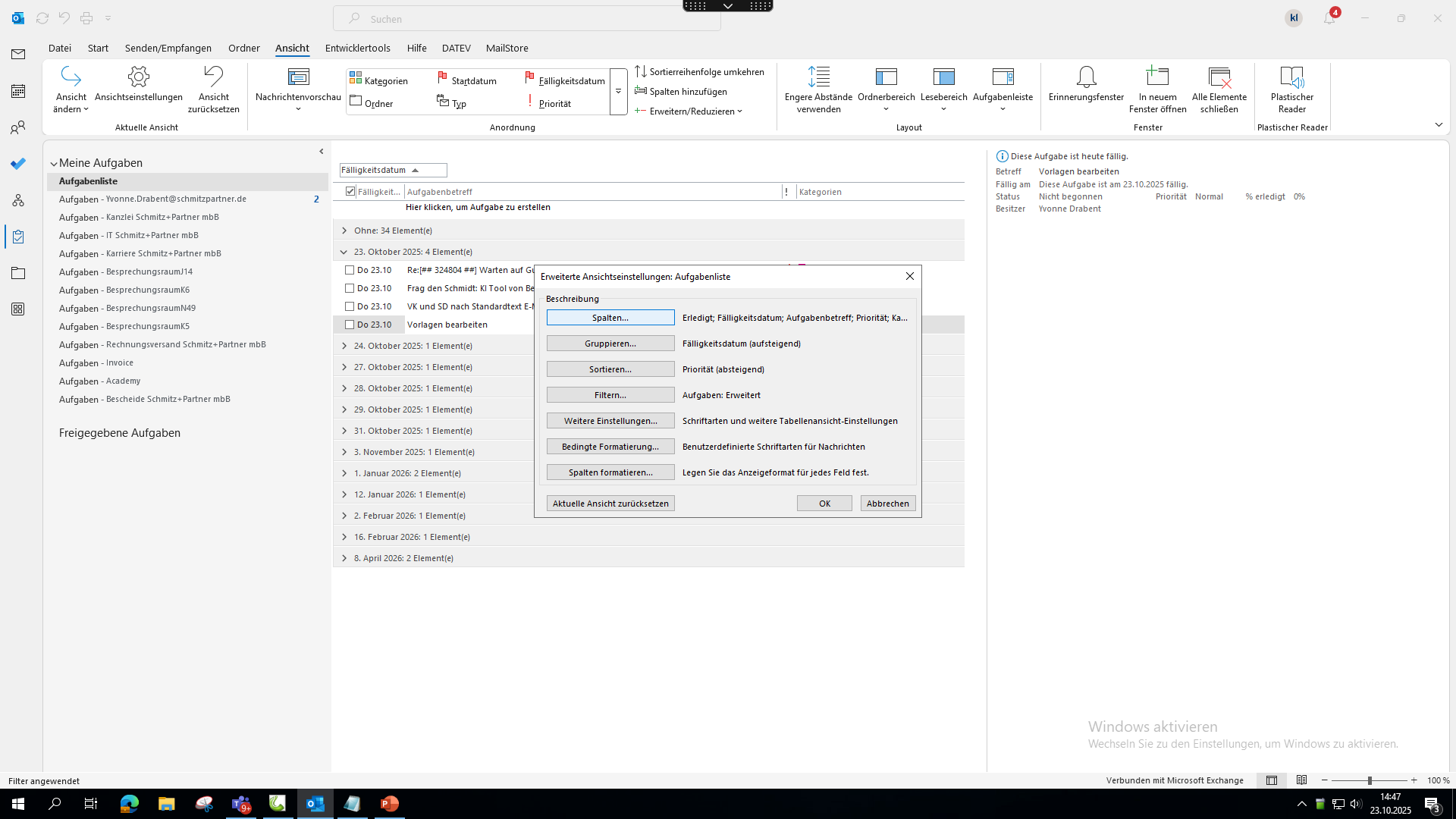This screenshot has height=819, width=1456.
Task: Click In neuem Fenster öffnen
Action: pyautogui.click(x=1157, y=89)
